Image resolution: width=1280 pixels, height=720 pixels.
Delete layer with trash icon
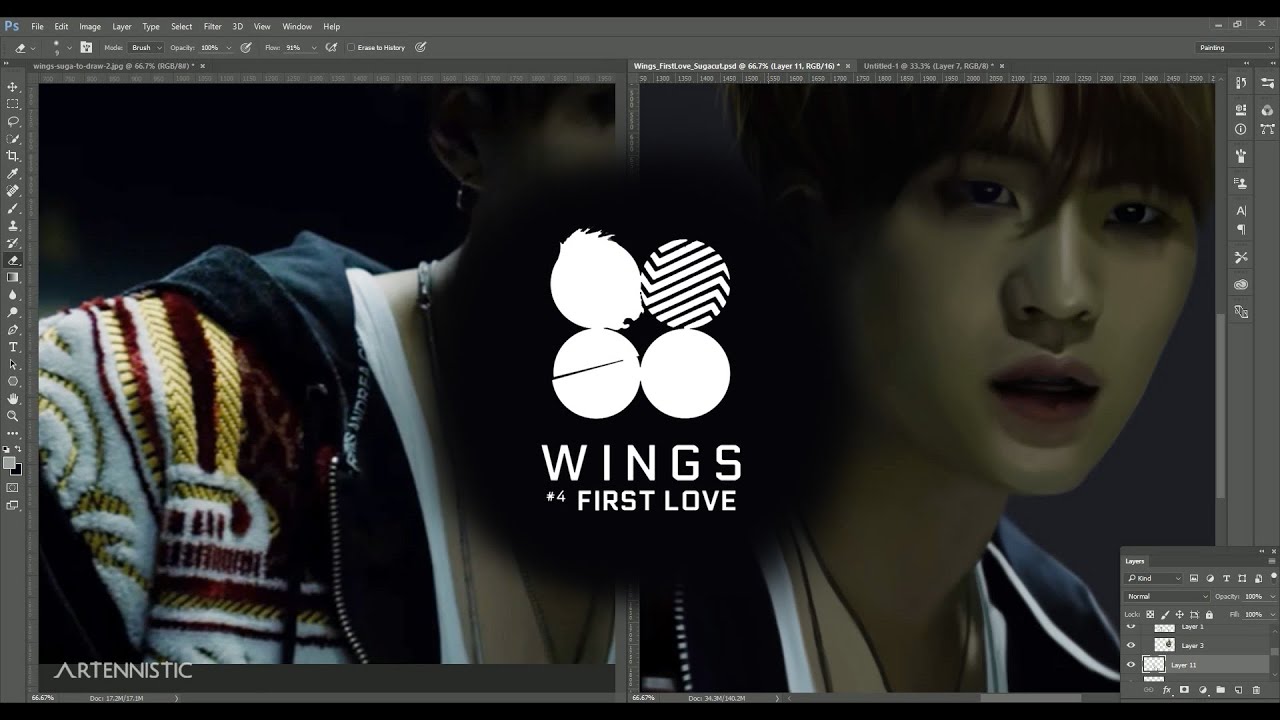[x=1256, y=690]
